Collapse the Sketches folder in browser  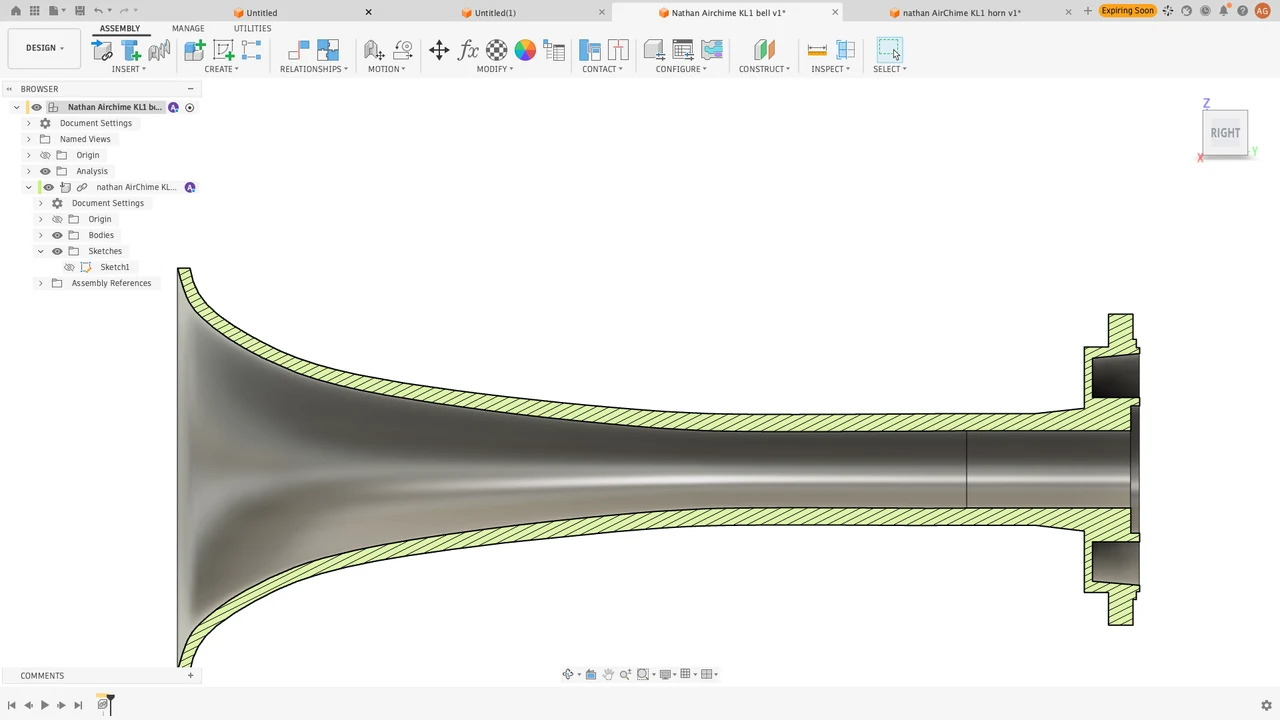tap(40, 251)
